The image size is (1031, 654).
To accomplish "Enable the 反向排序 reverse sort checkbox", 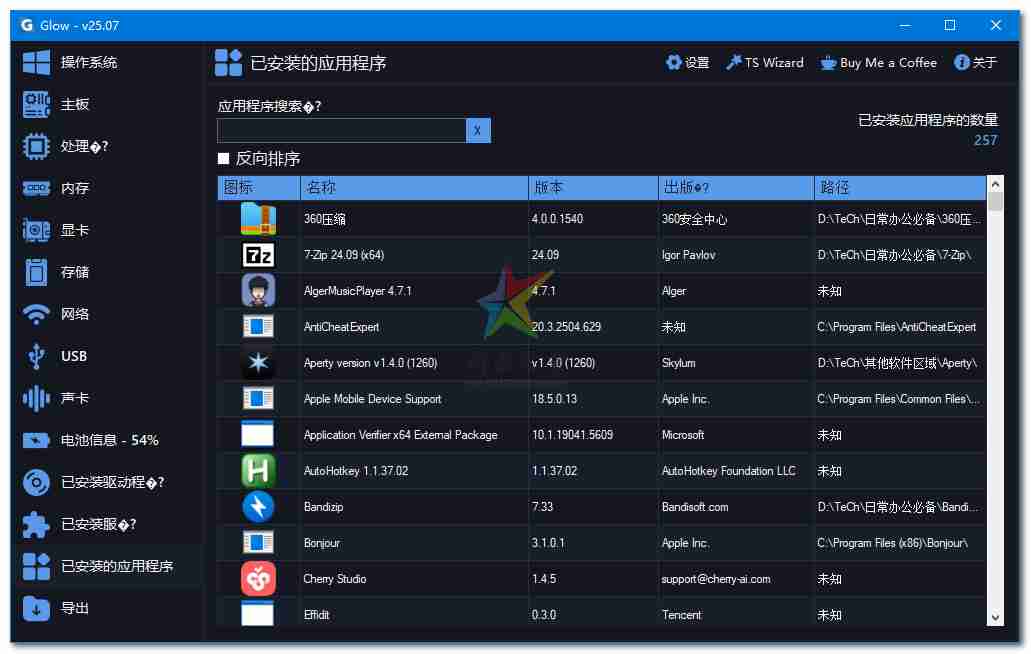I will (224, 158).
